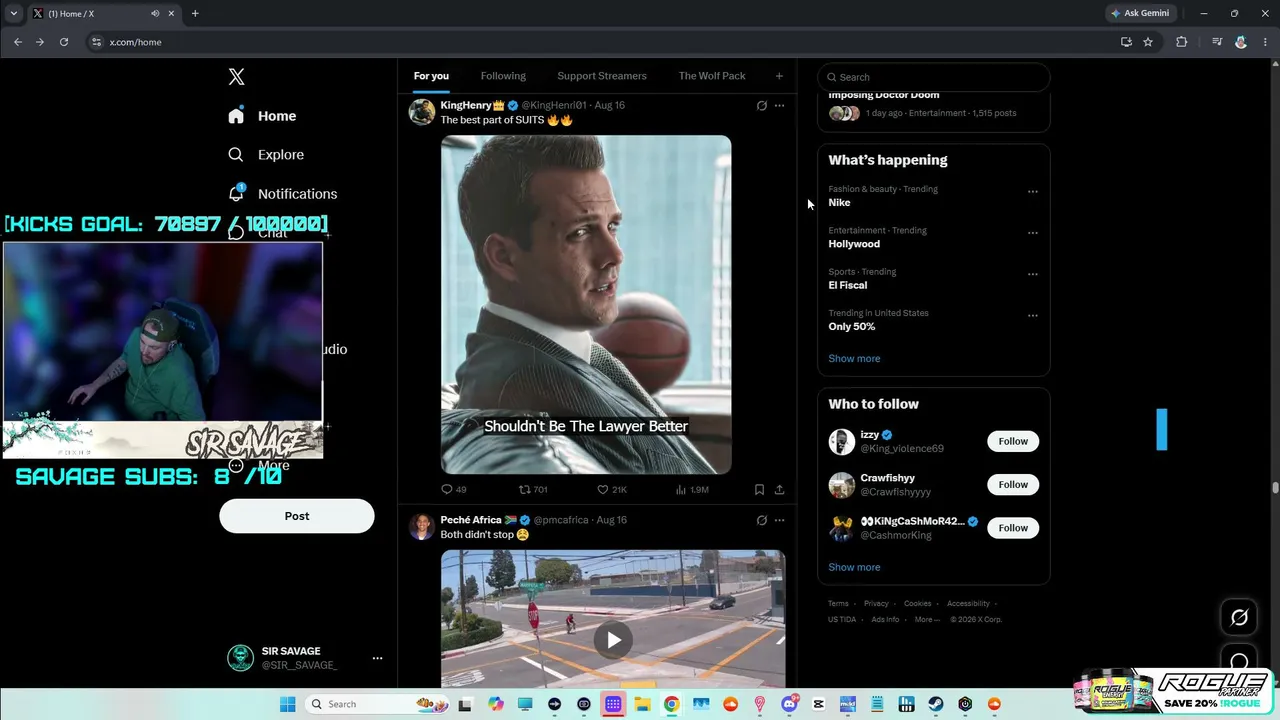Viewport: 1280px width, 720px height.
Task: Open the Privacy link in footer
Action: pos(876,603)
